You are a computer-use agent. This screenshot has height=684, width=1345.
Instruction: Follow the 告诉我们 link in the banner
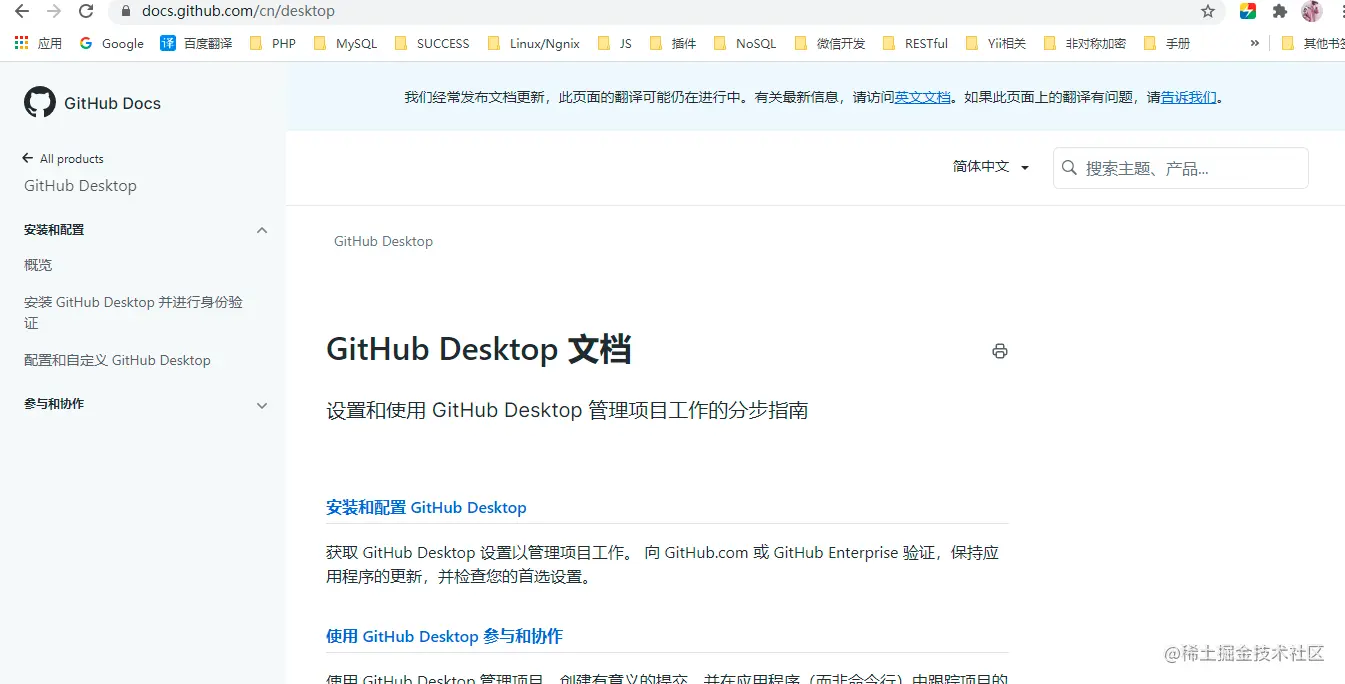(x=1189, y=97)
